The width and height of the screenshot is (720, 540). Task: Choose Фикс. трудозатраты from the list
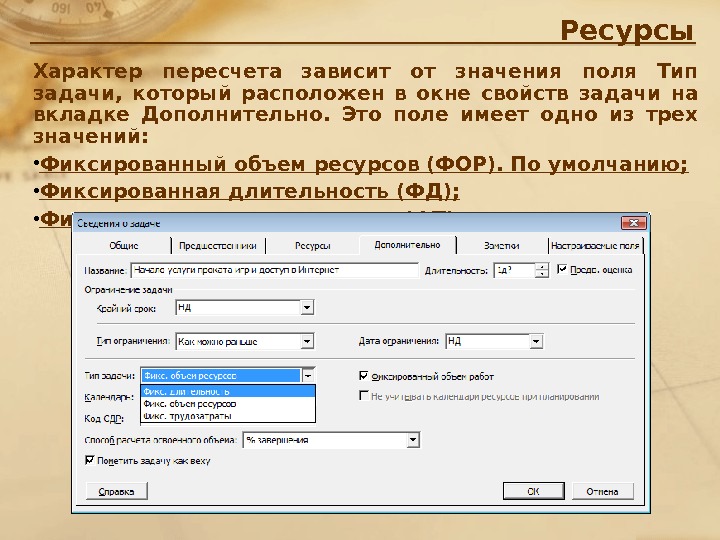click(x=228, y=416)
